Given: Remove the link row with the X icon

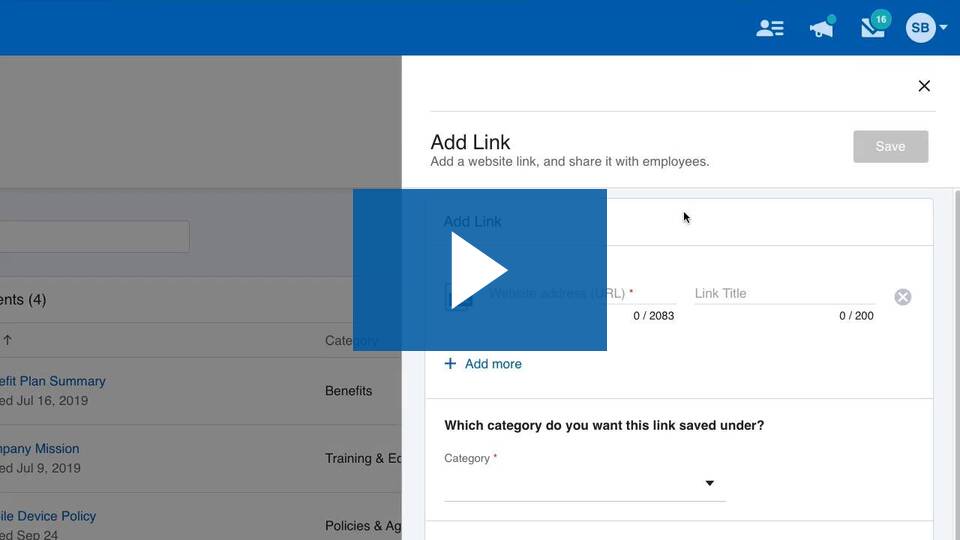Looking at the screenshot, I should coord(902,297).
